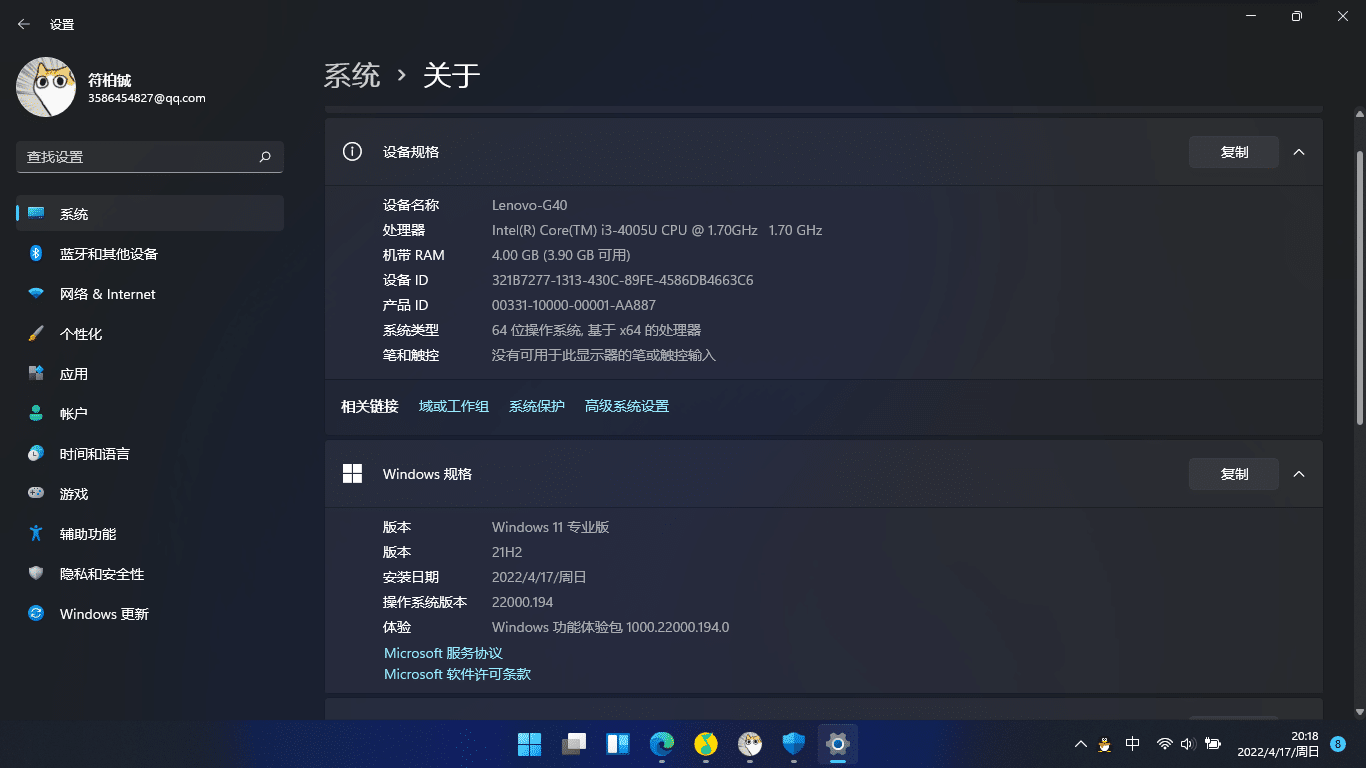Copy the device specifications
This screenshot has width=1366, height=768.
(1233, 152)
